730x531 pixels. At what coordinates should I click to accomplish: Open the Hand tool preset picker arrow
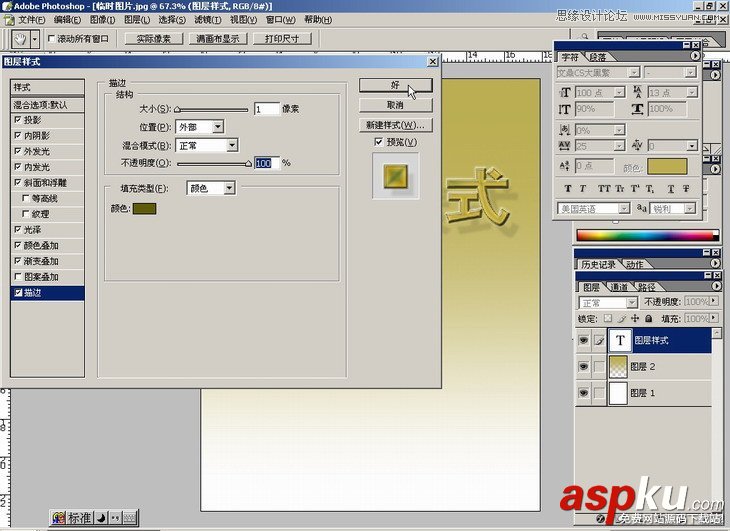click(x=34, y=39)
